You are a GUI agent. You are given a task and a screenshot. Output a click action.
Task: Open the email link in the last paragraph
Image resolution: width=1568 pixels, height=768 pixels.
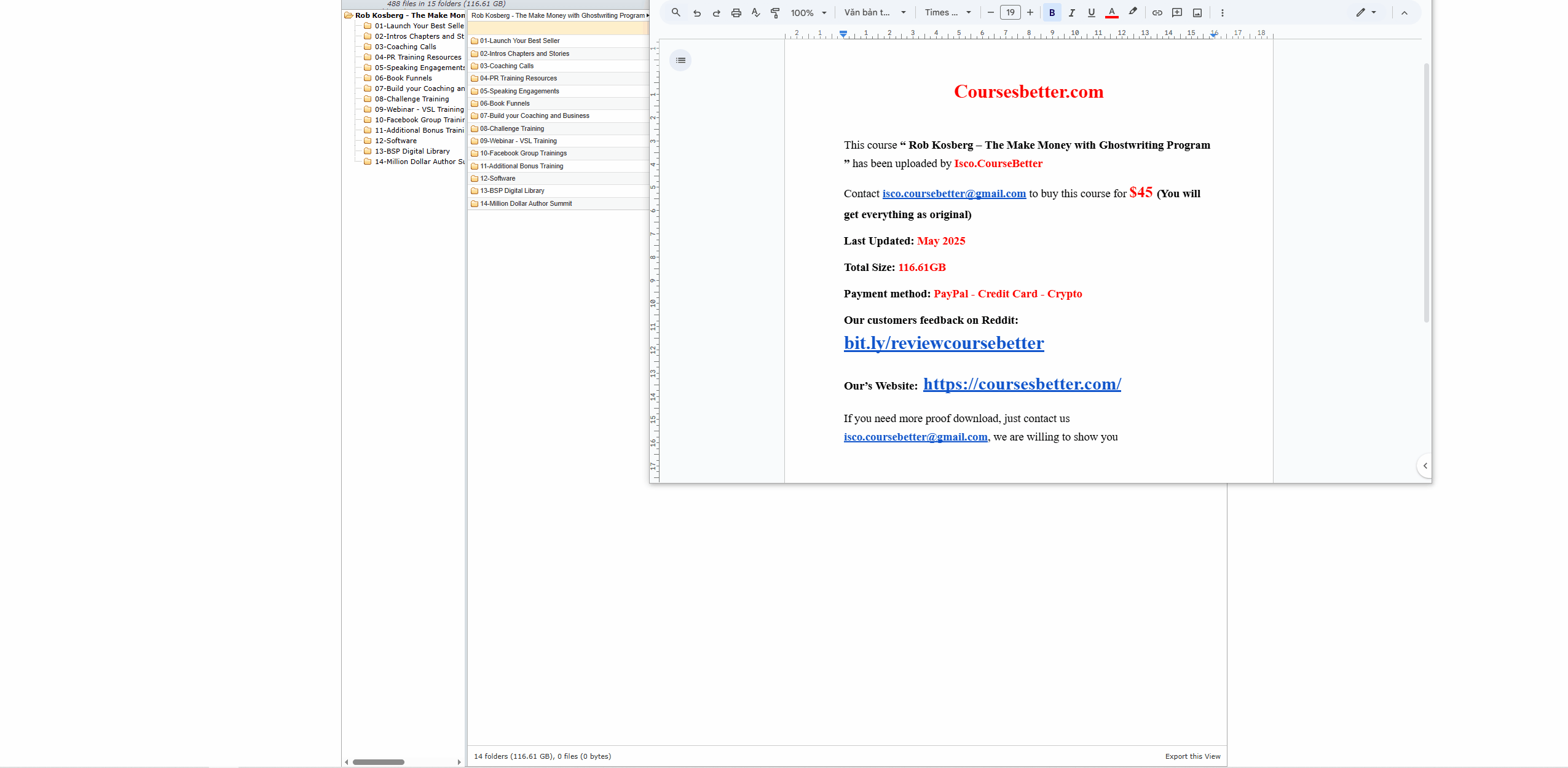click(916, 437)
